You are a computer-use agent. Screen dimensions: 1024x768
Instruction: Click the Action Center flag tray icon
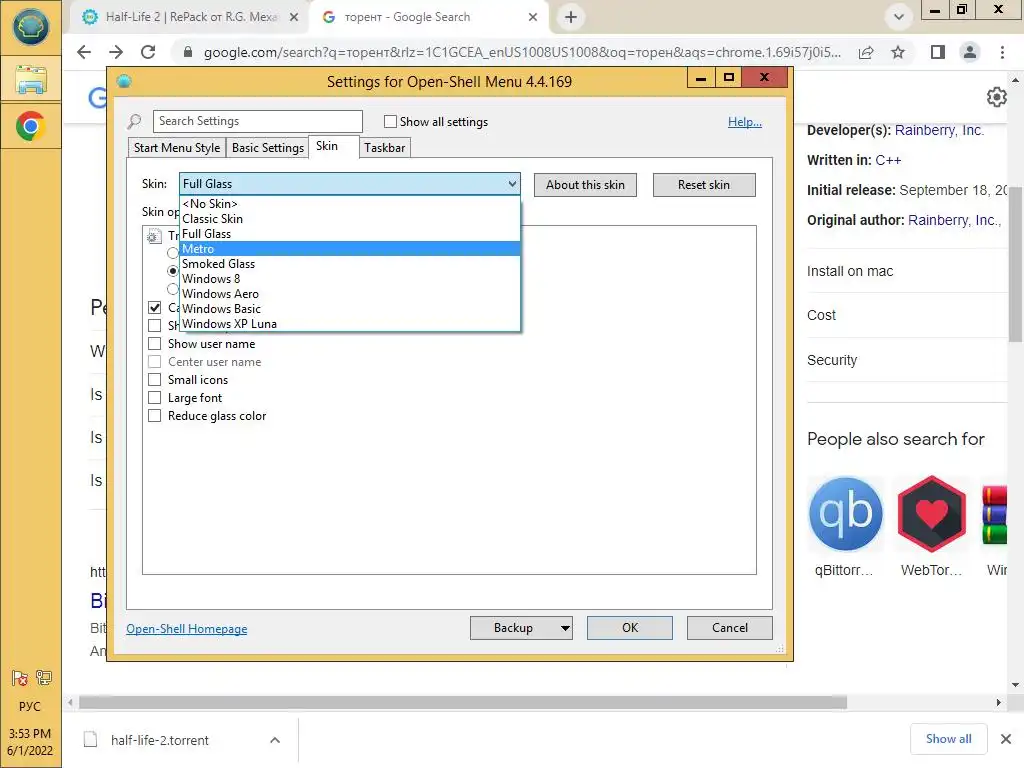[20, 679]
